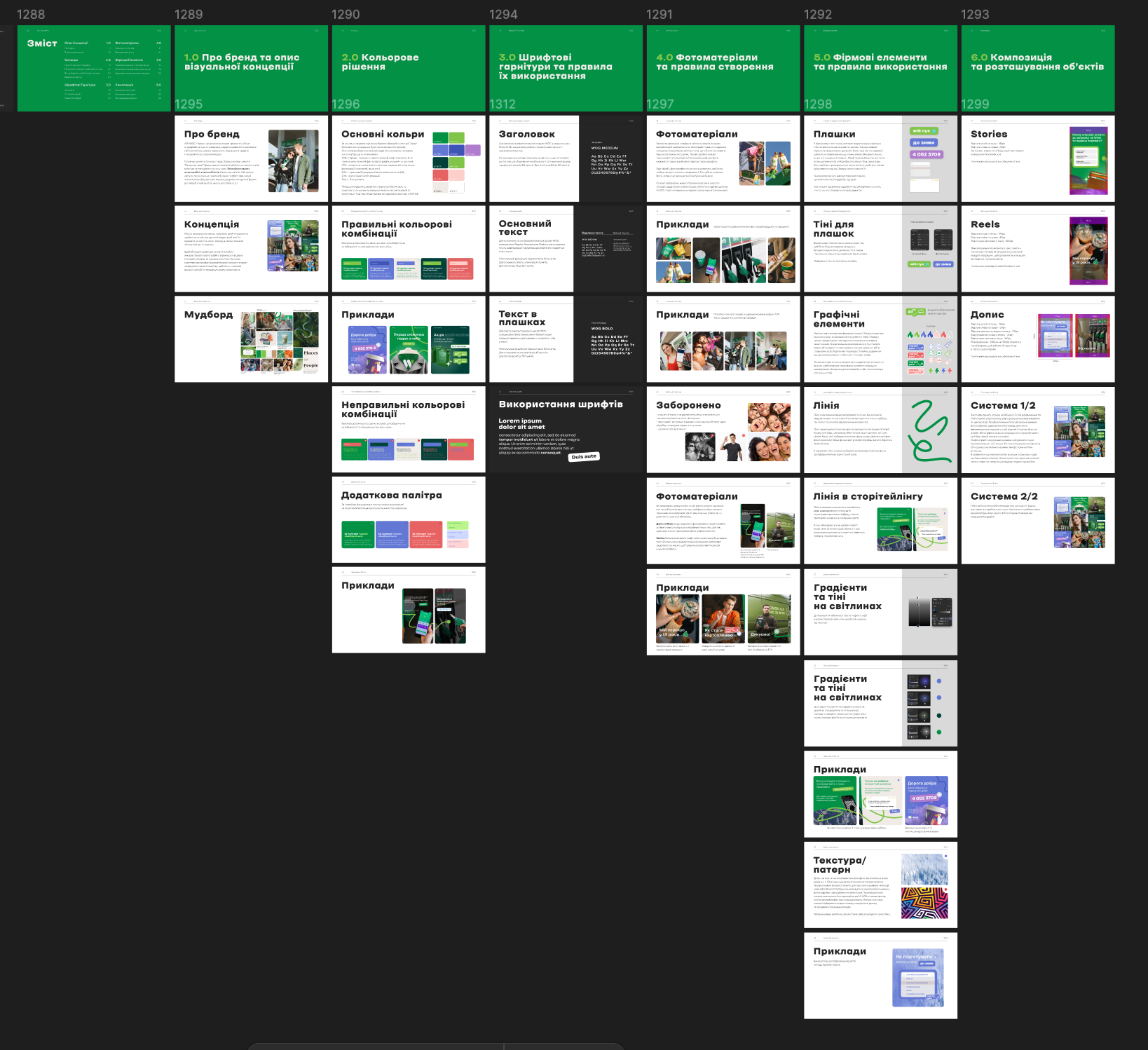The height and width of the screenshot is (1050, 1148).
Task: Select the Текстура/патерн slide
Action: click(880, 885)
